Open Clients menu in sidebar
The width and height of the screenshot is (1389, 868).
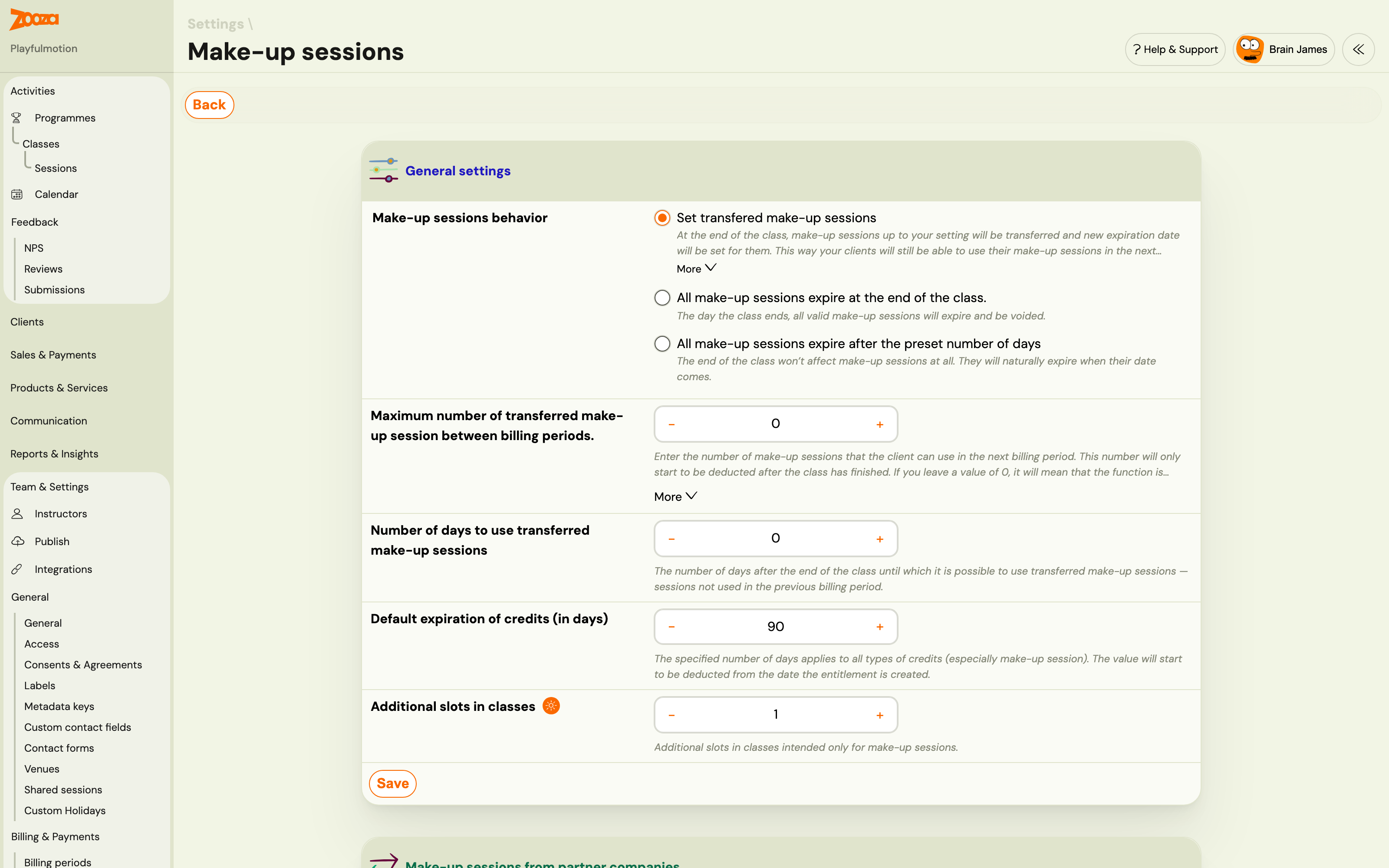coord(27,322)
